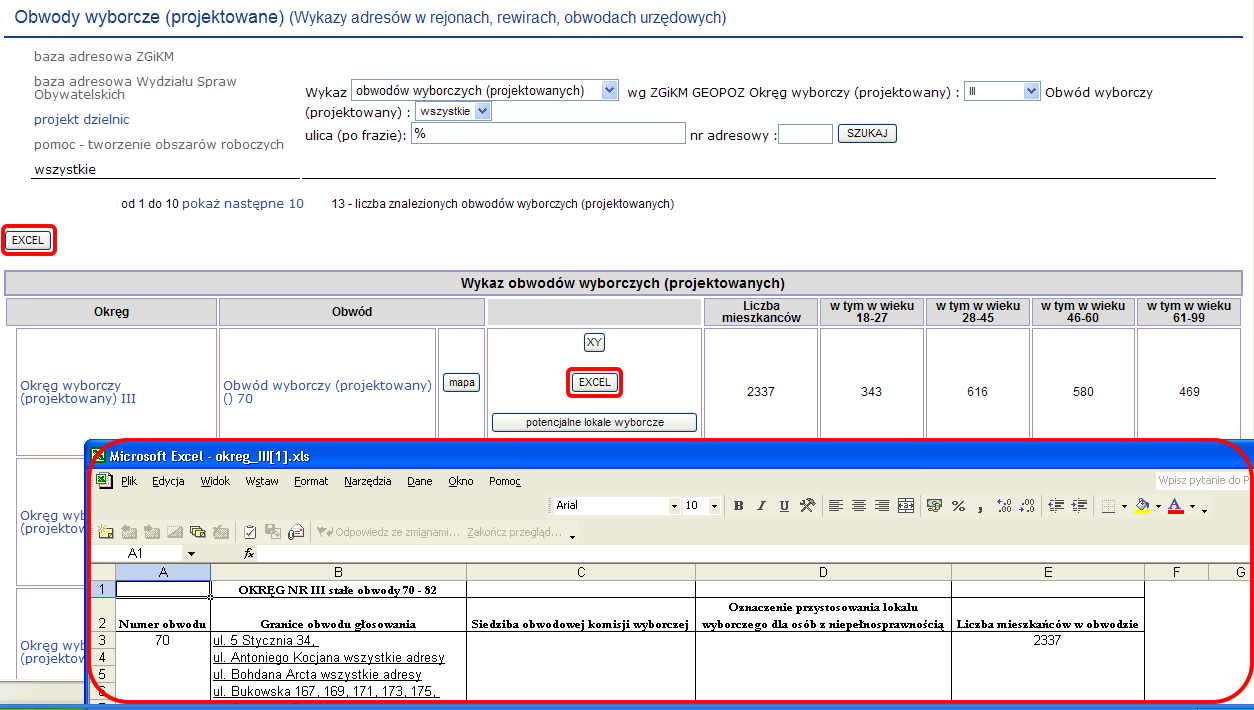This screenshot has width=1254, height=710.
Task: Click the Merge and Center icon
Action: pyautogui.click(x=906, y=506)
